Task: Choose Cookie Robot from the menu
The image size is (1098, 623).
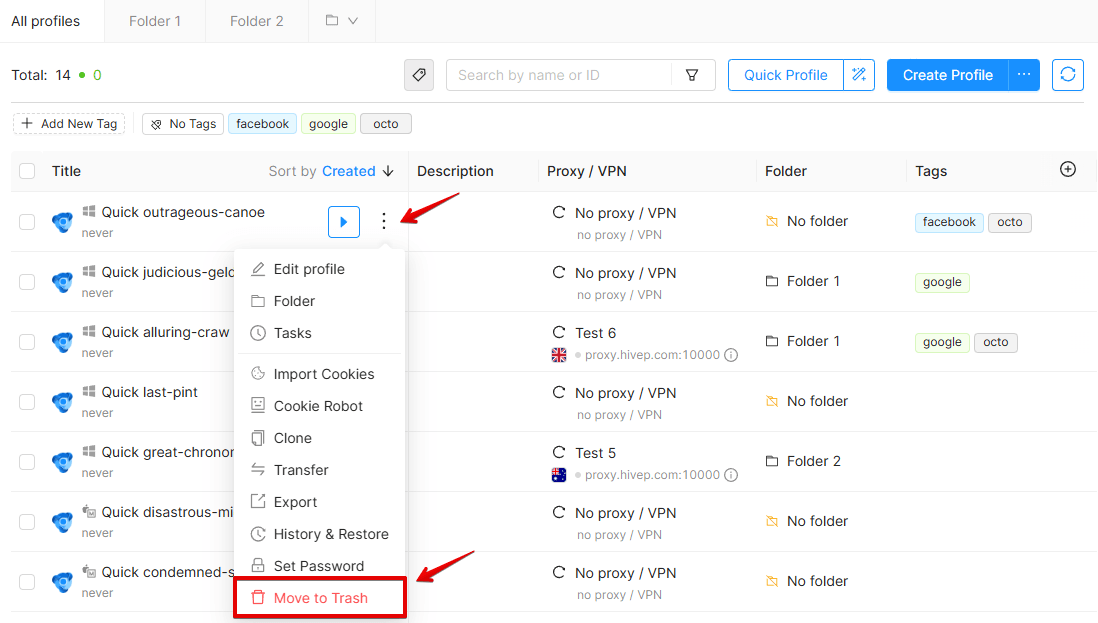Action: tap(320, 406)
